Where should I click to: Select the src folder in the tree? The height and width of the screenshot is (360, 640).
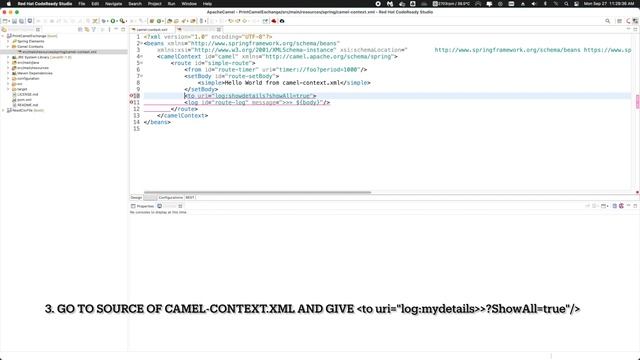point(19,84)
